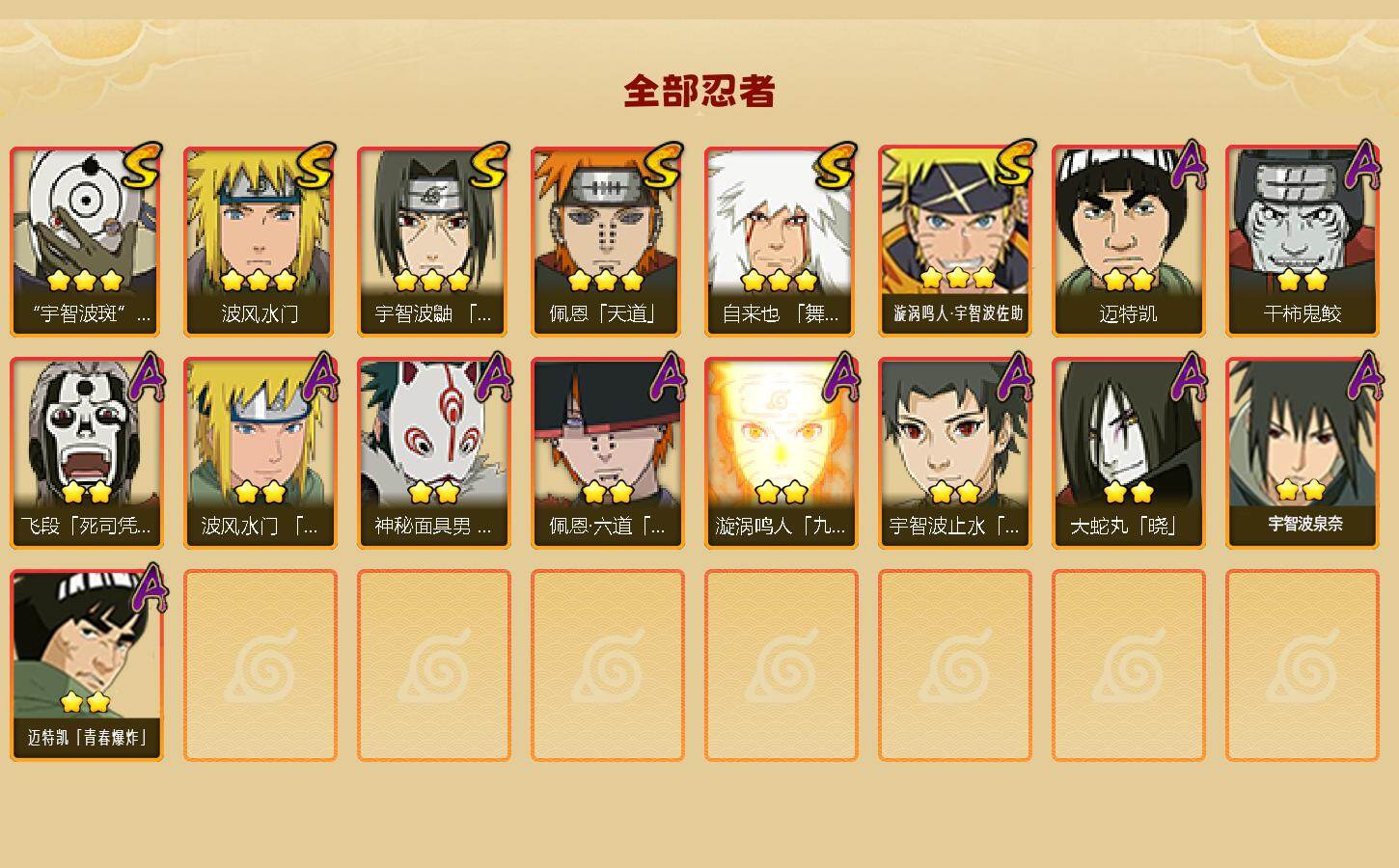Click the S rank badge on 自来也 card
1399x868 pixels.
836,166
